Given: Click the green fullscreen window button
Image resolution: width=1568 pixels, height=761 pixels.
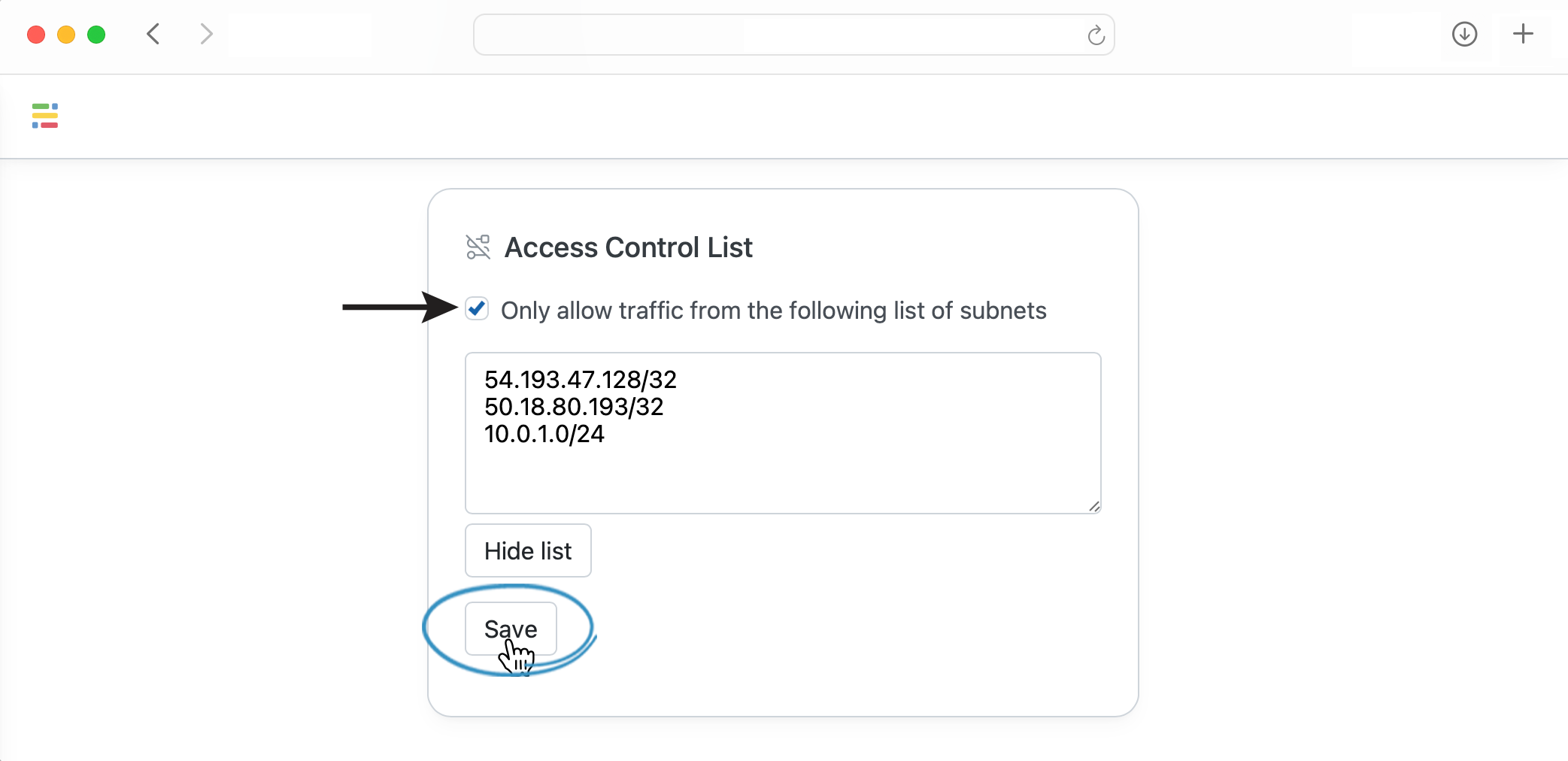Looking at the screenshot, I should coord(96,35).
